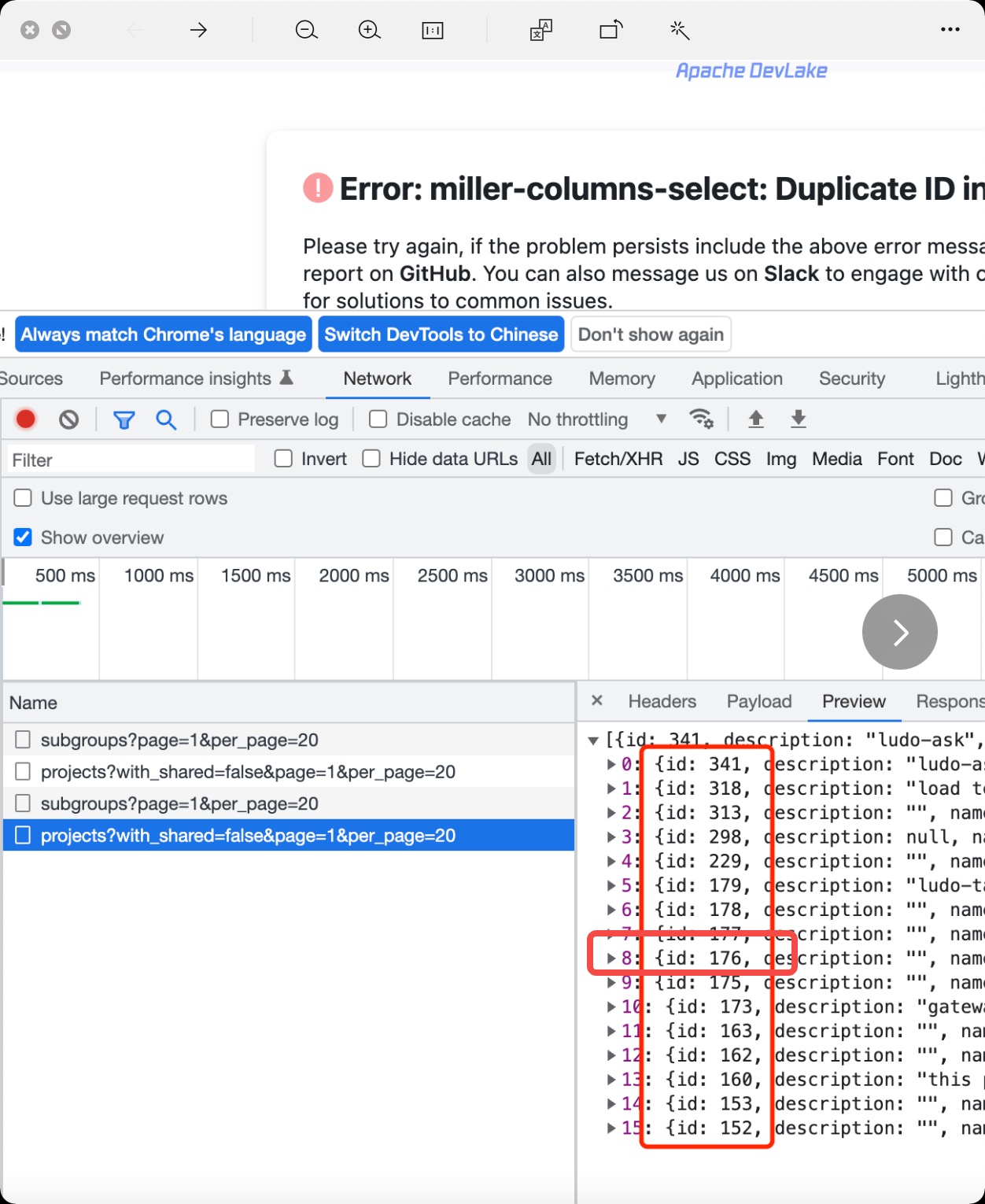This screenshot has height=1204, width=985.
Task: Open the Memory tab
Action: [x=622, y=379]
